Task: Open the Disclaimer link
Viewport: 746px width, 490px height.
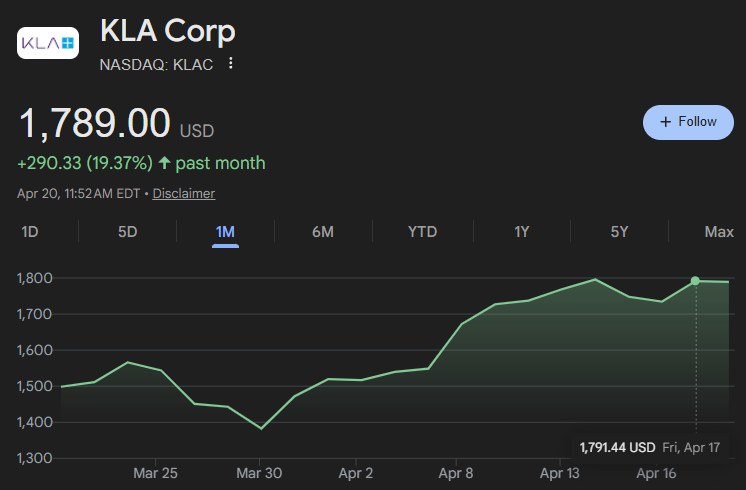Action: click(x=184, y=194)
